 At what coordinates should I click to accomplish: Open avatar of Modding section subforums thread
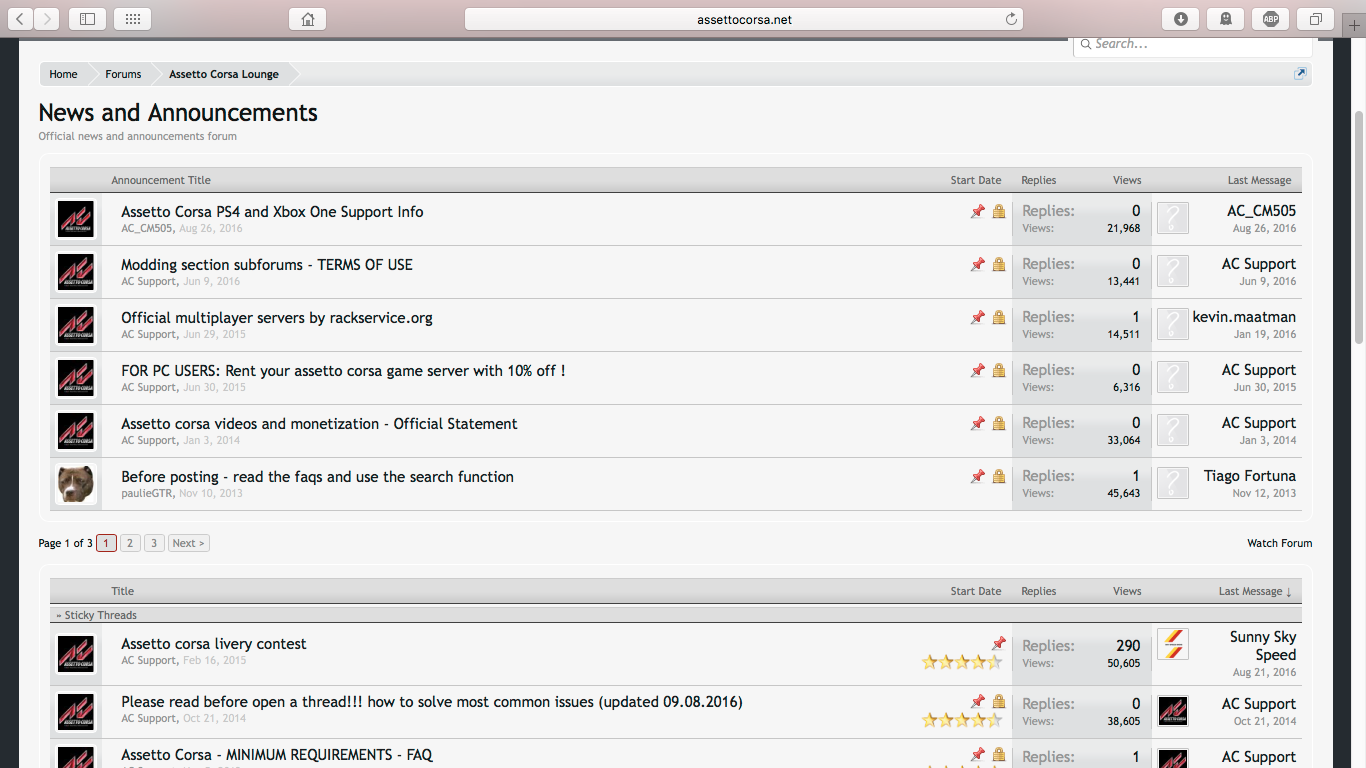click(x=76, y=272)
